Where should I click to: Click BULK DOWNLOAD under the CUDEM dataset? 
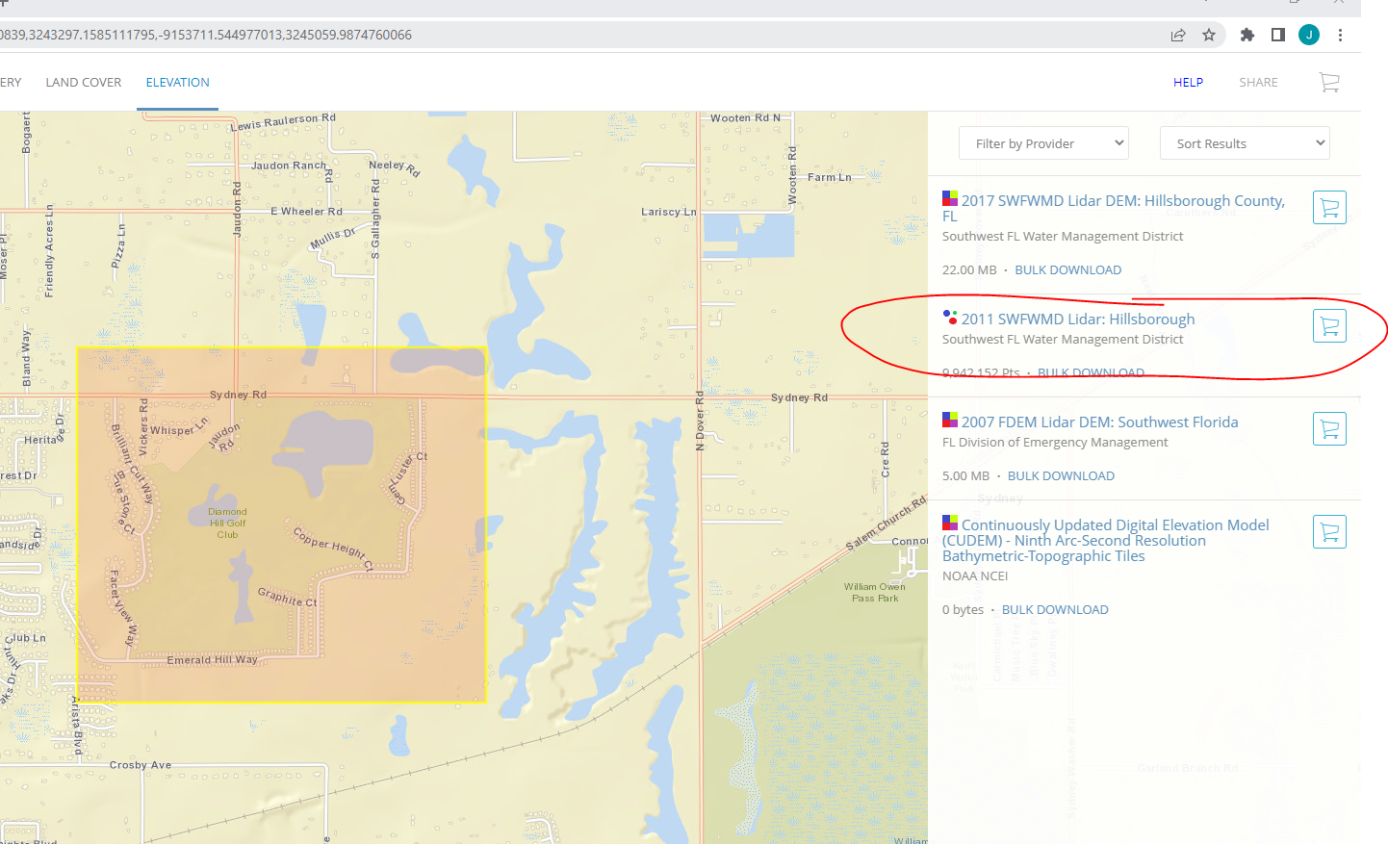1054,609
